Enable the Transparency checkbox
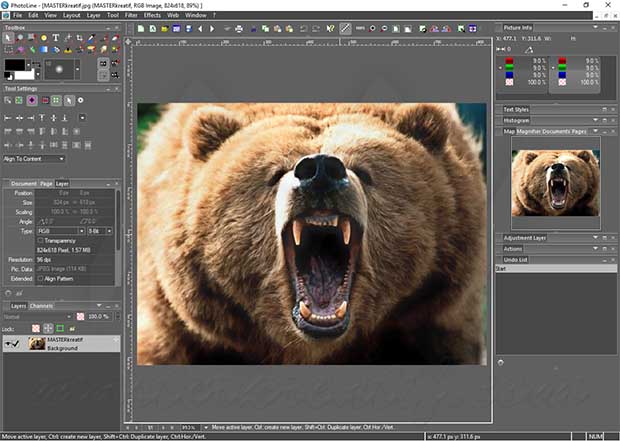The image size is (620, 441). [x=40, y=240]
